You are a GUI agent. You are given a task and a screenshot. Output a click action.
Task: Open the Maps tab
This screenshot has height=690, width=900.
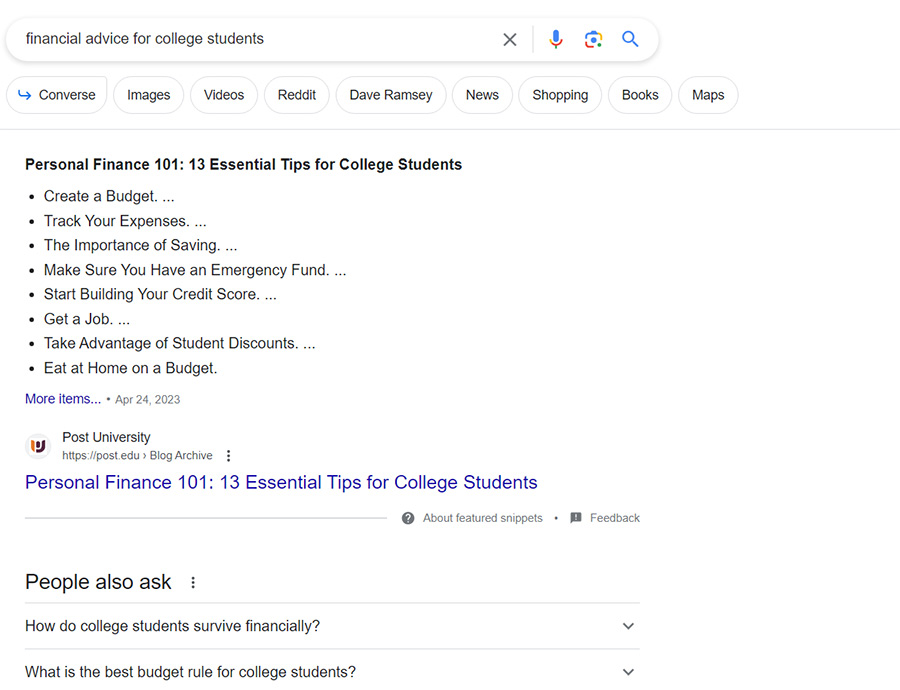[708, 95]
